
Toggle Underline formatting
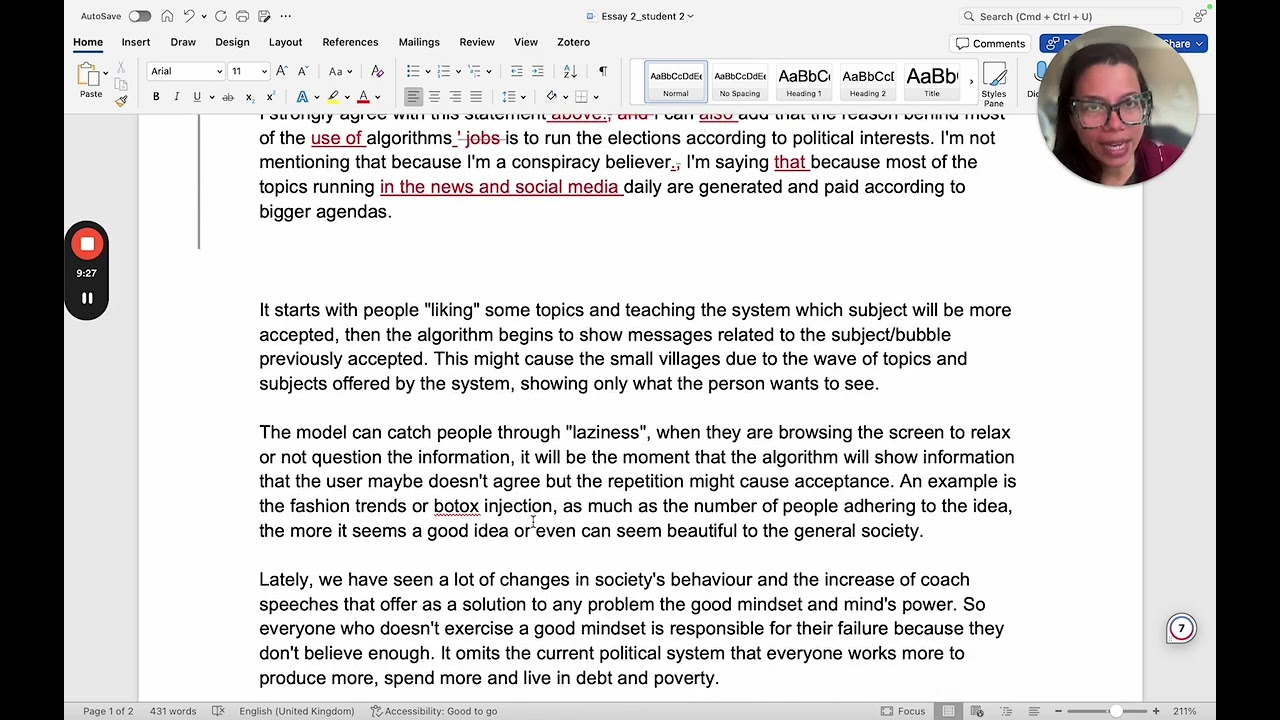197,97
